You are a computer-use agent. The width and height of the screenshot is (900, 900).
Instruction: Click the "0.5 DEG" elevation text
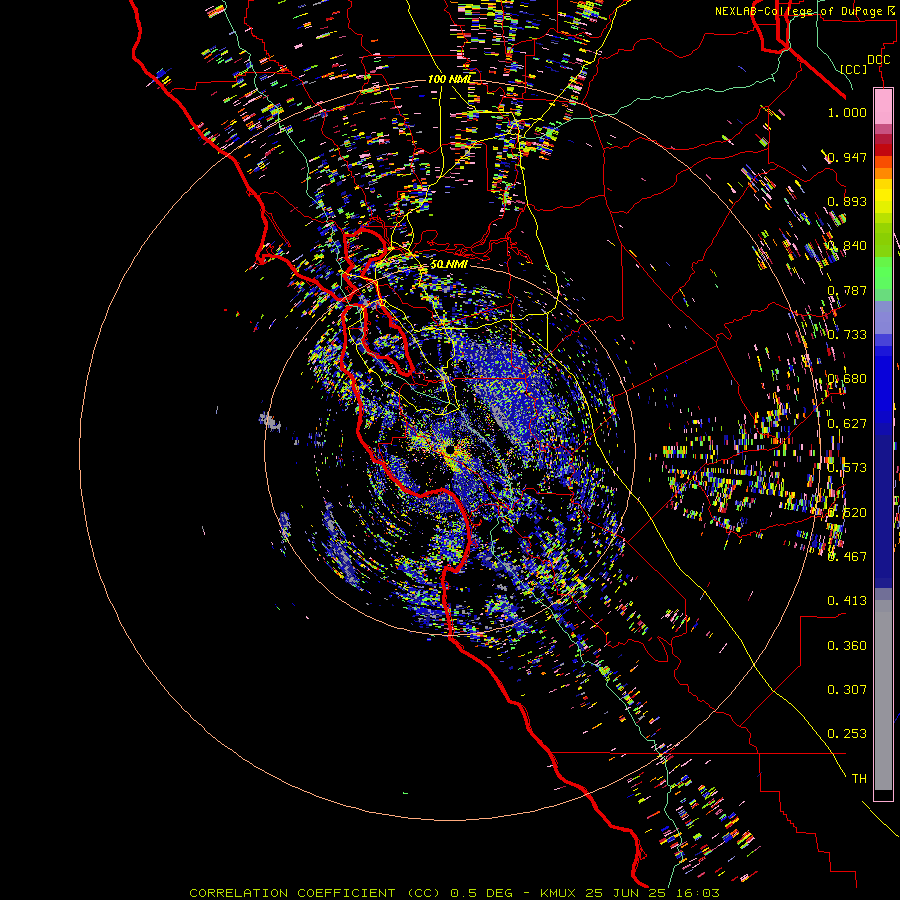(x=482, y=893)
